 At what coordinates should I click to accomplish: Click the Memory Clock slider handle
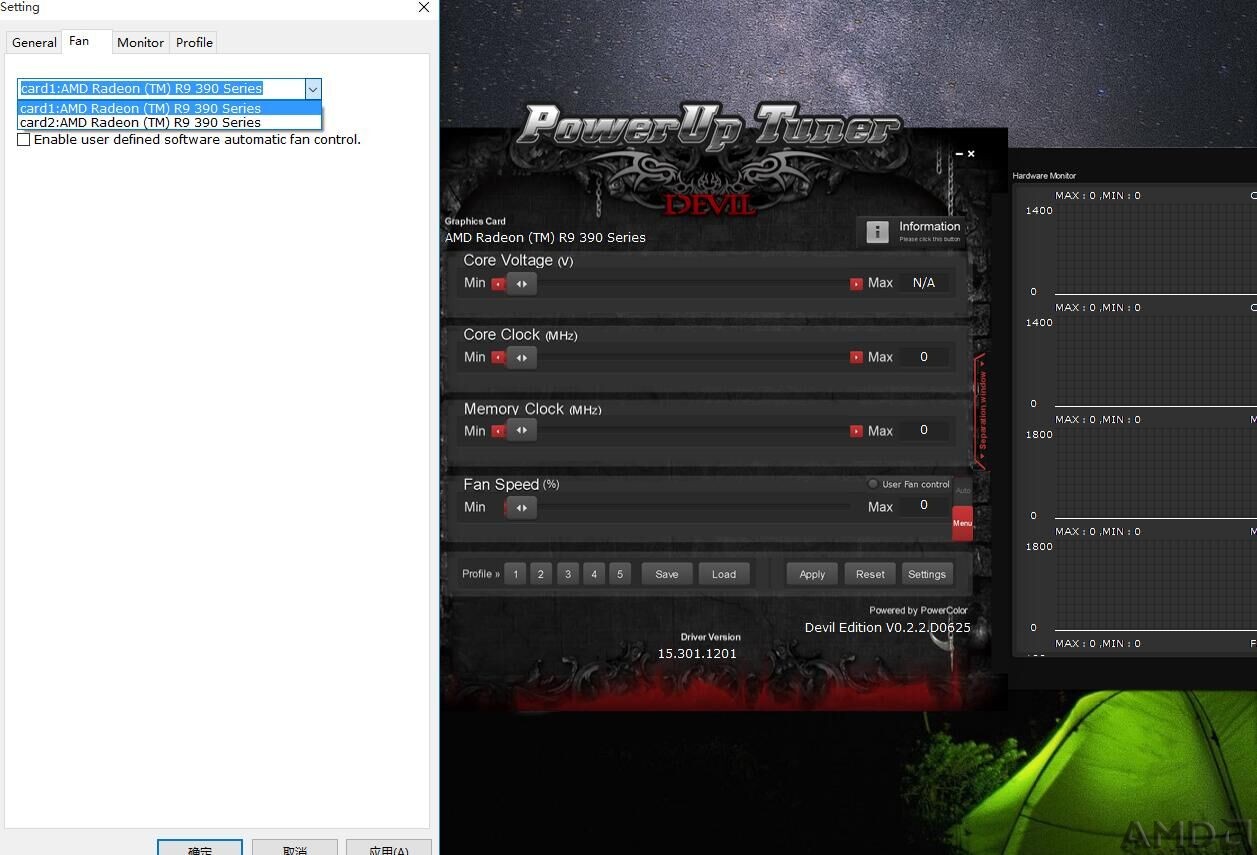click(x=521, y=431)
